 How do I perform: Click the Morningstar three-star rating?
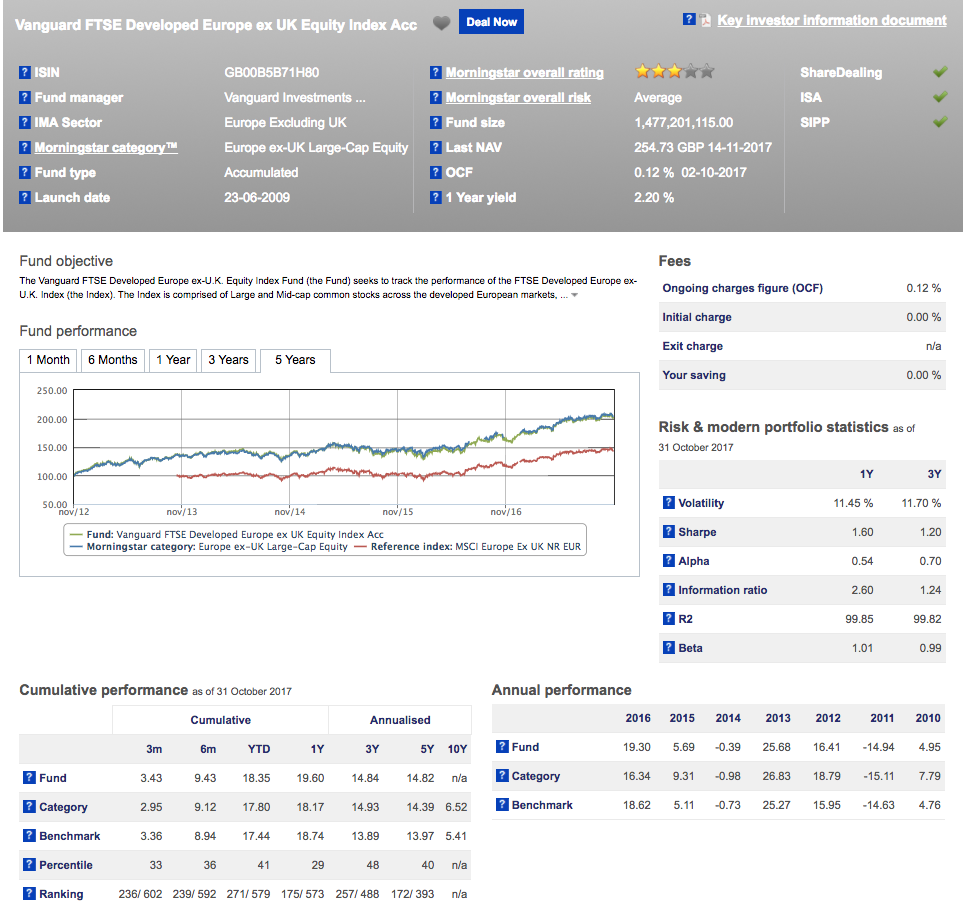pos(674,72)
